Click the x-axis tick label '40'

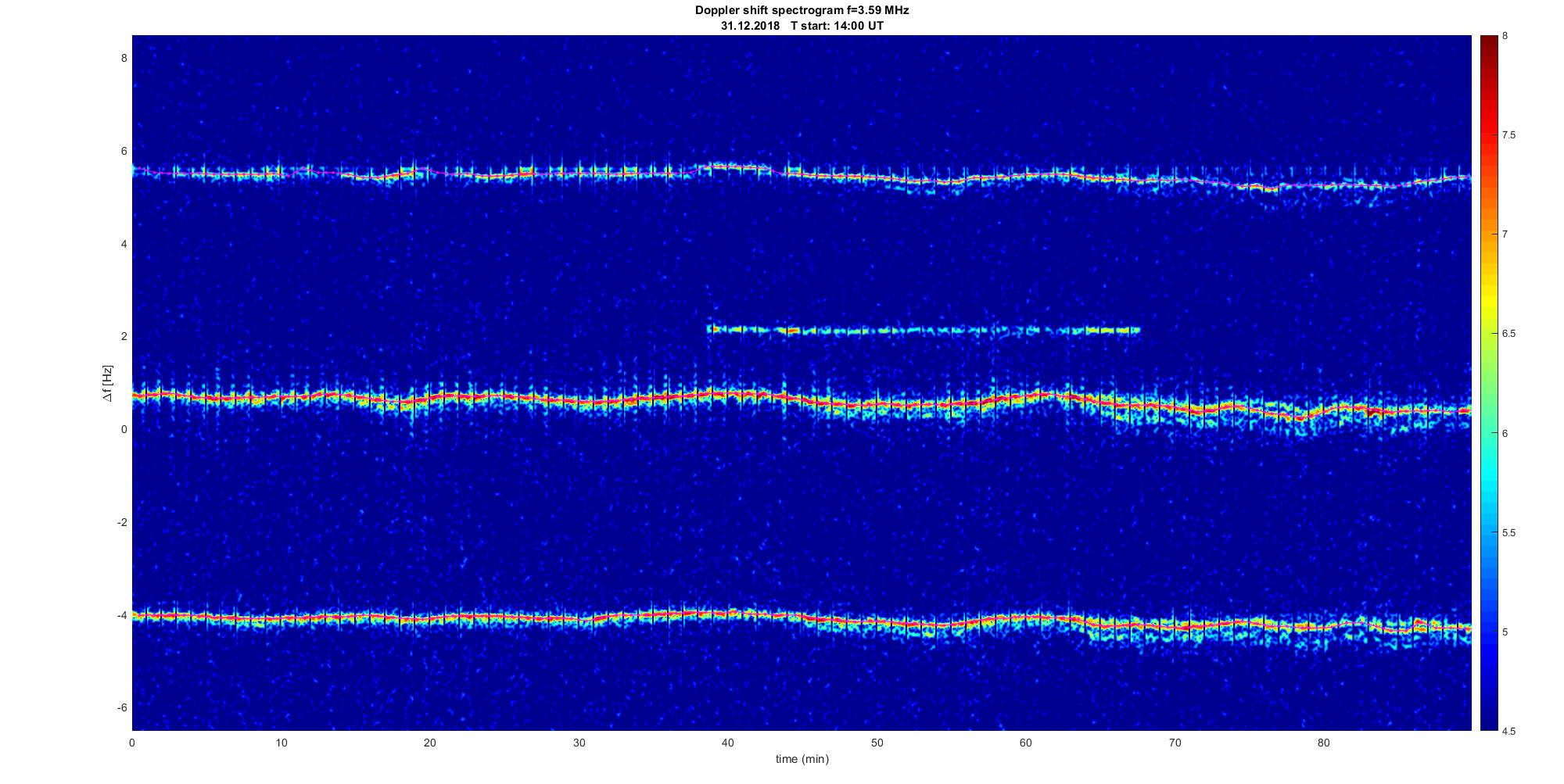728,743
